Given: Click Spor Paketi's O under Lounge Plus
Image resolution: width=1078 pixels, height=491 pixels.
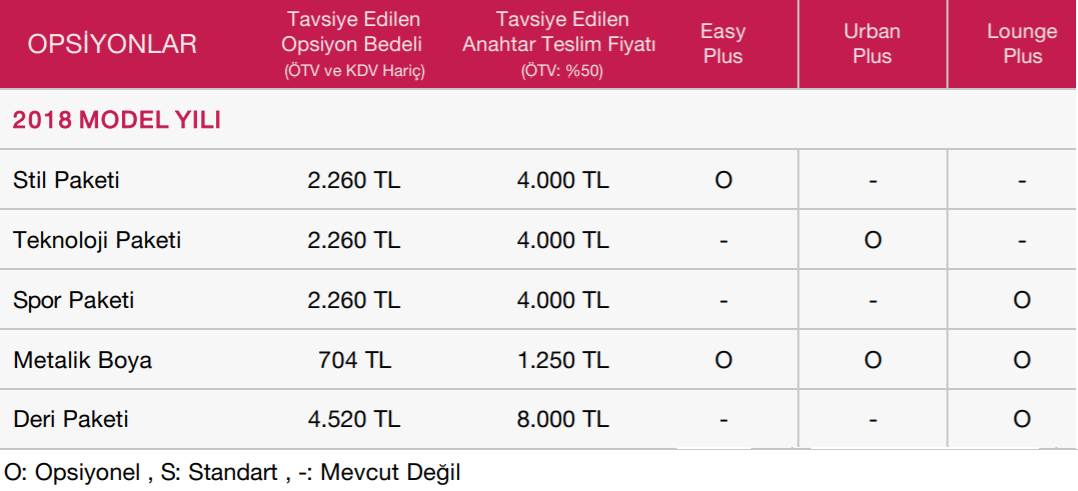Looking at the screenshot, I should point(1022,301).
